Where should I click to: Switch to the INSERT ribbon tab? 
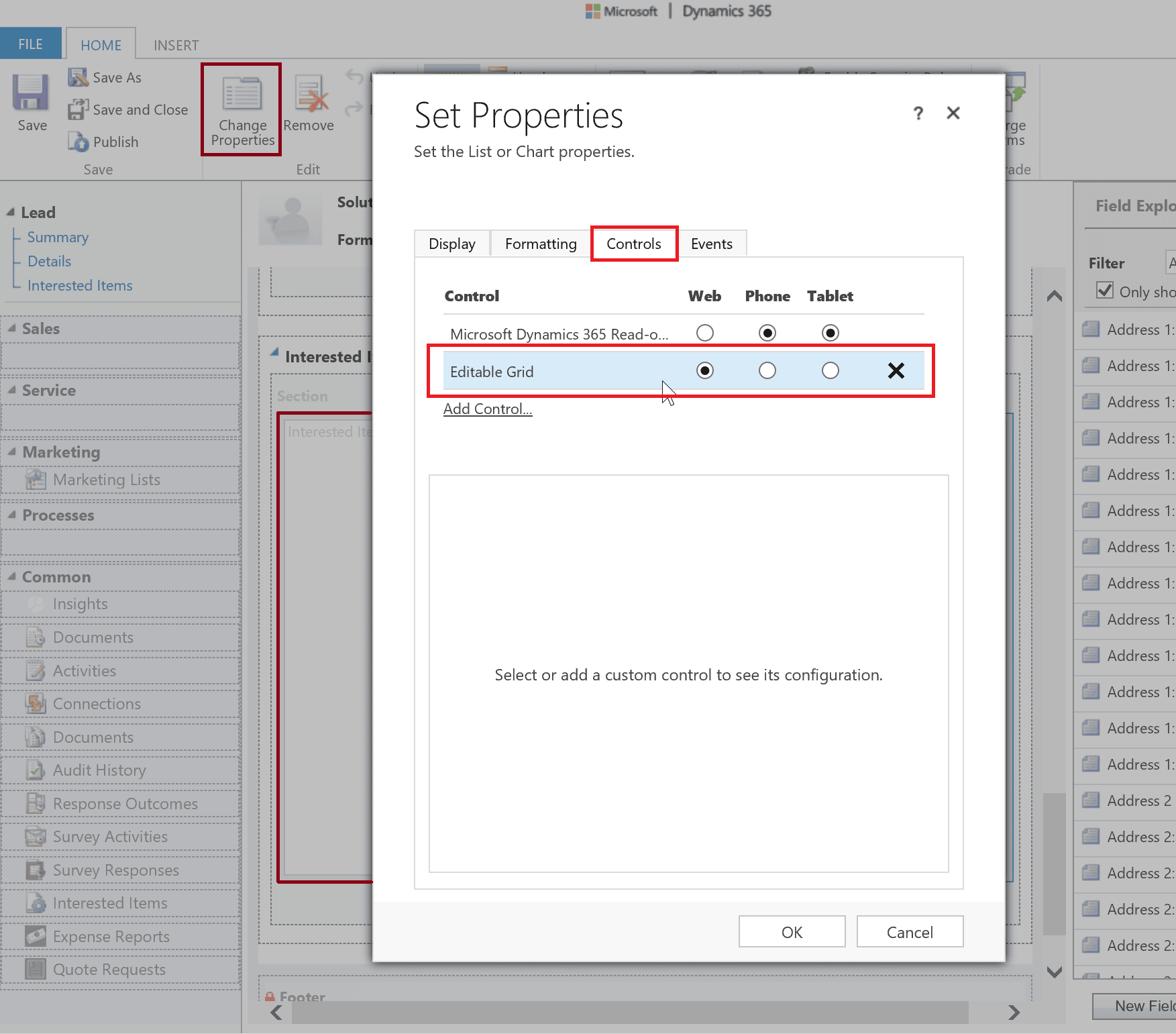click(176, 45)
